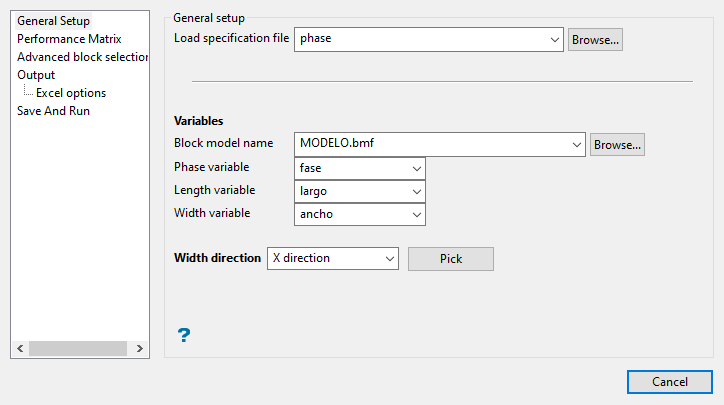Click right arrow of tree scrollbar

click(x=138, y=349)
